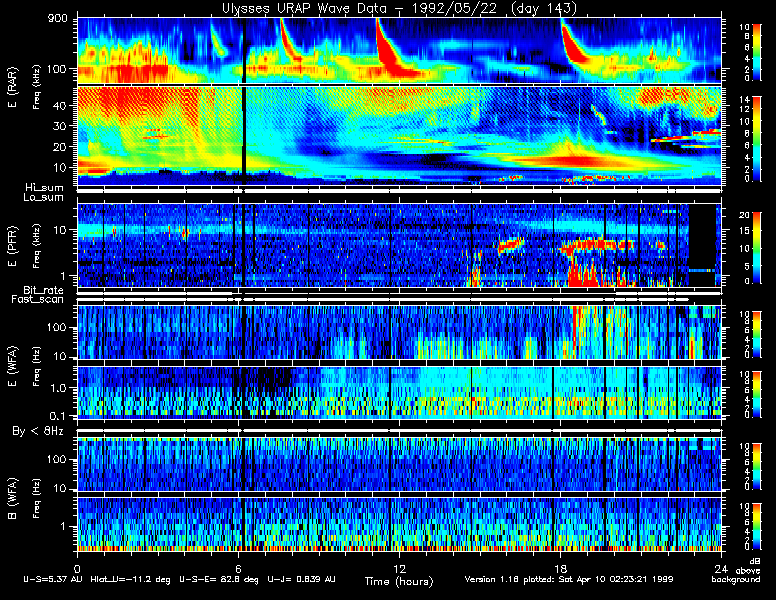Click the upper RAR spectrogram reaching 900 kHz

399,50
